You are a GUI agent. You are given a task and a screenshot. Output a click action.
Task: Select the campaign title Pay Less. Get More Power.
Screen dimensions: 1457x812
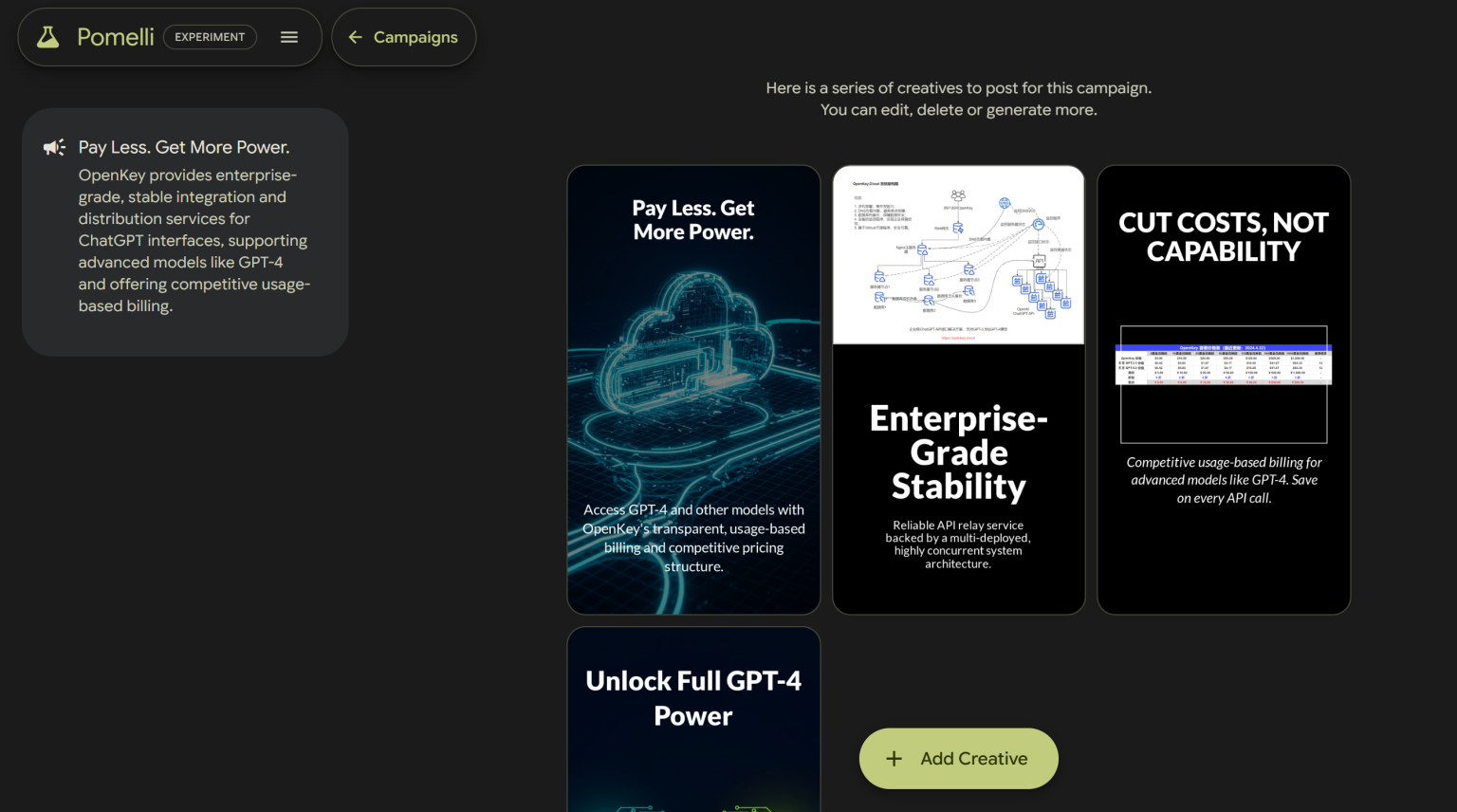(x=184, y=147)
